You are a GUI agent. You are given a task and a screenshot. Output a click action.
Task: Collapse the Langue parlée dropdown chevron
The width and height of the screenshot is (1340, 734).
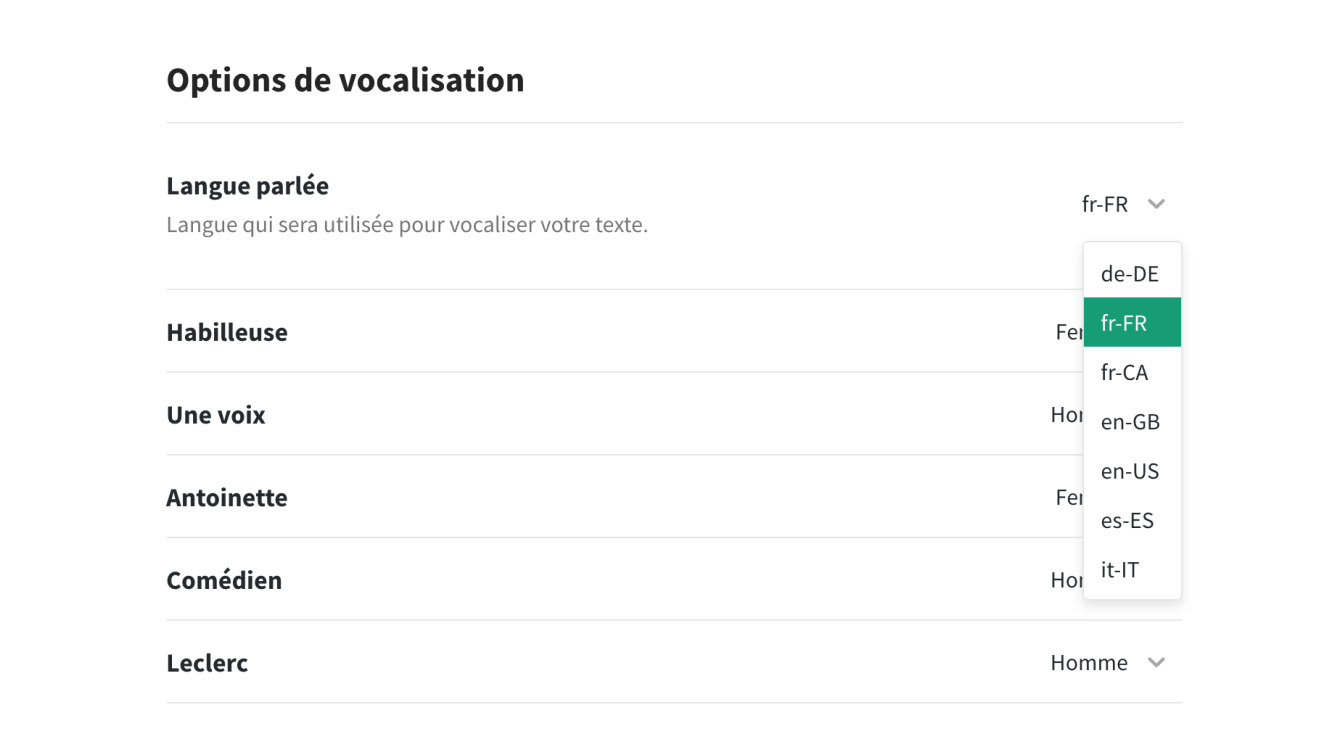(1157, 203)
